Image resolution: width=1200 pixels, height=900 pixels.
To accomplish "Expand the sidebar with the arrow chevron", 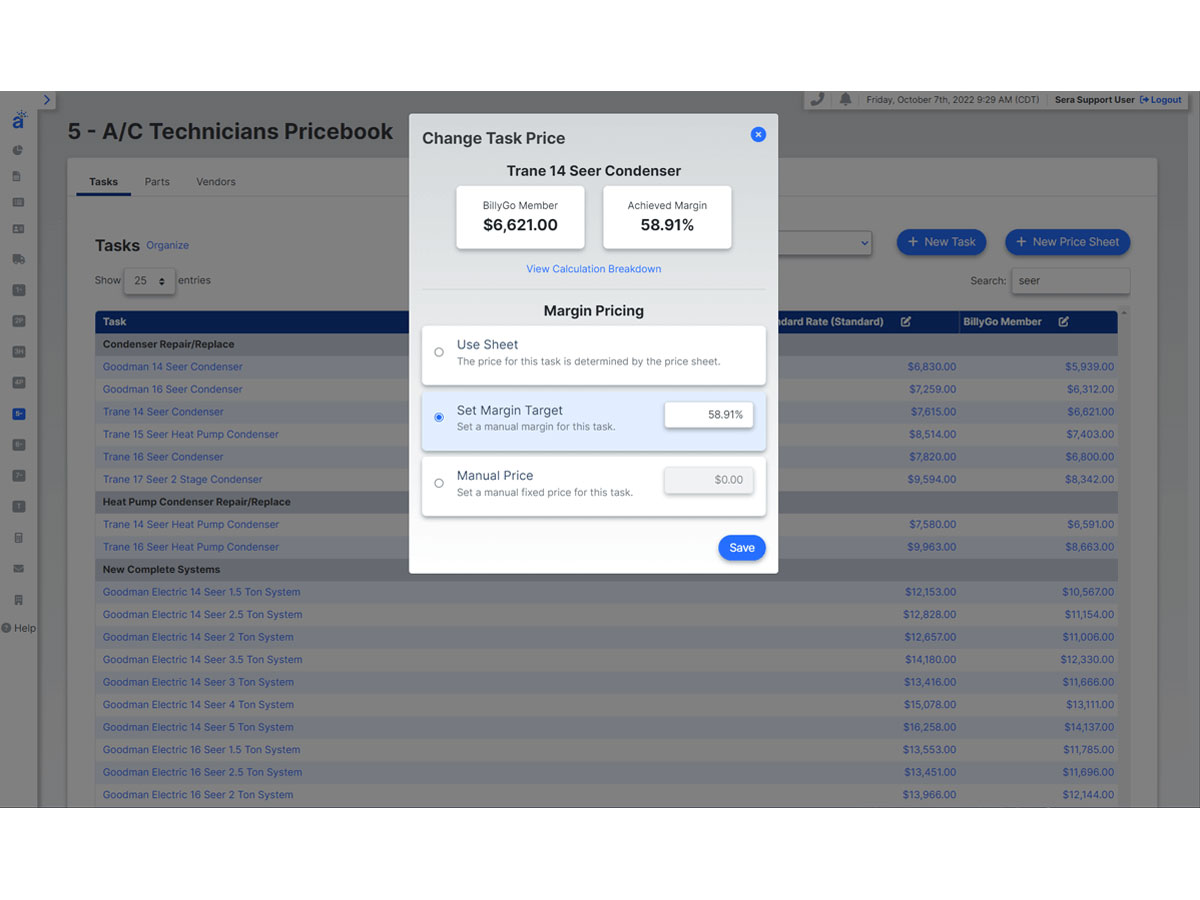I will click(47, 100).
